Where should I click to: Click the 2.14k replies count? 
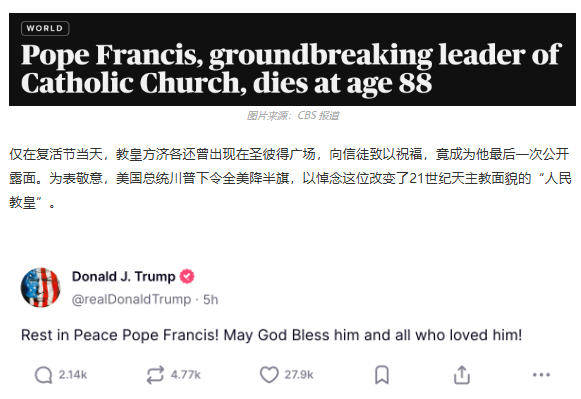click(73, 375)
